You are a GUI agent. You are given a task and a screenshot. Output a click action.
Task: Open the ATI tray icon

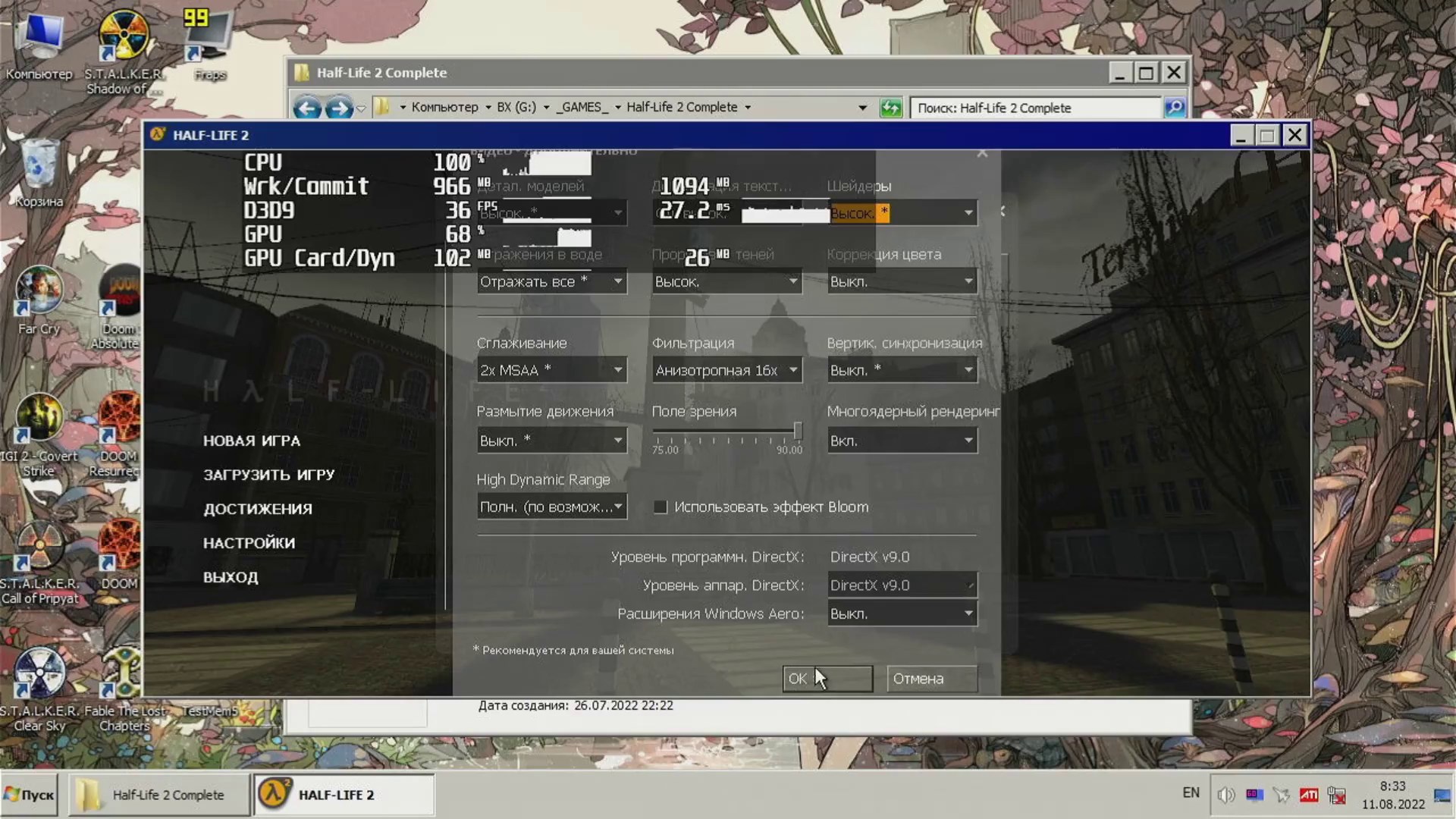(1309, 795)
